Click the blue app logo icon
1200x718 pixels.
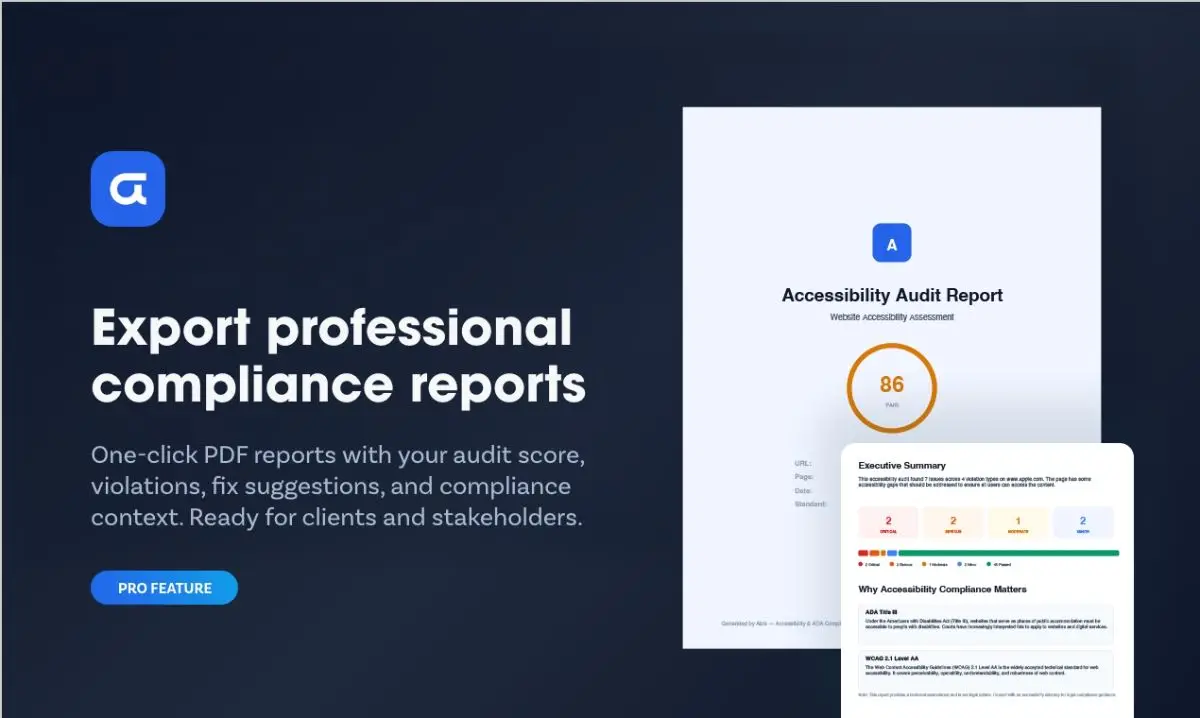[127, 189]
